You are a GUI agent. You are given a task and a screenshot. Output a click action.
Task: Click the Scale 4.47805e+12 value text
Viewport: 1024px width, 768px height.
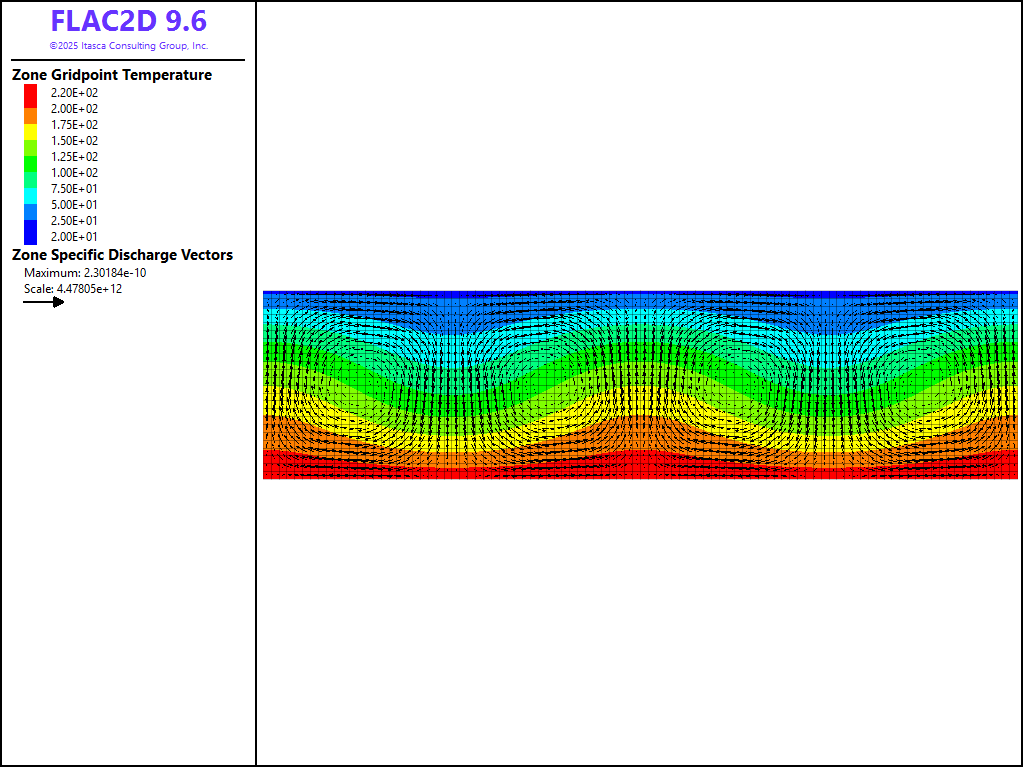coord(73,289)
